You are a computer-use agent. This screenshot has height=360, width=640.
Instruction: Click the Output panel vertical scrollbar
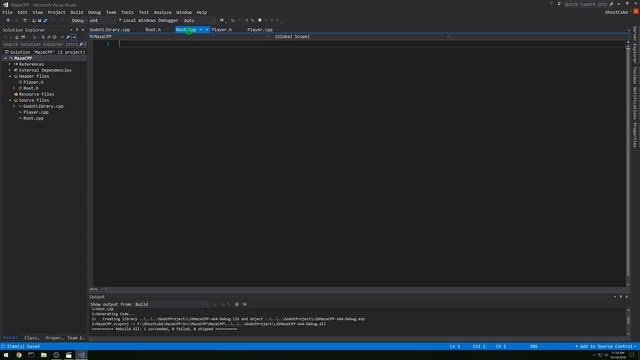click(628, 322)
